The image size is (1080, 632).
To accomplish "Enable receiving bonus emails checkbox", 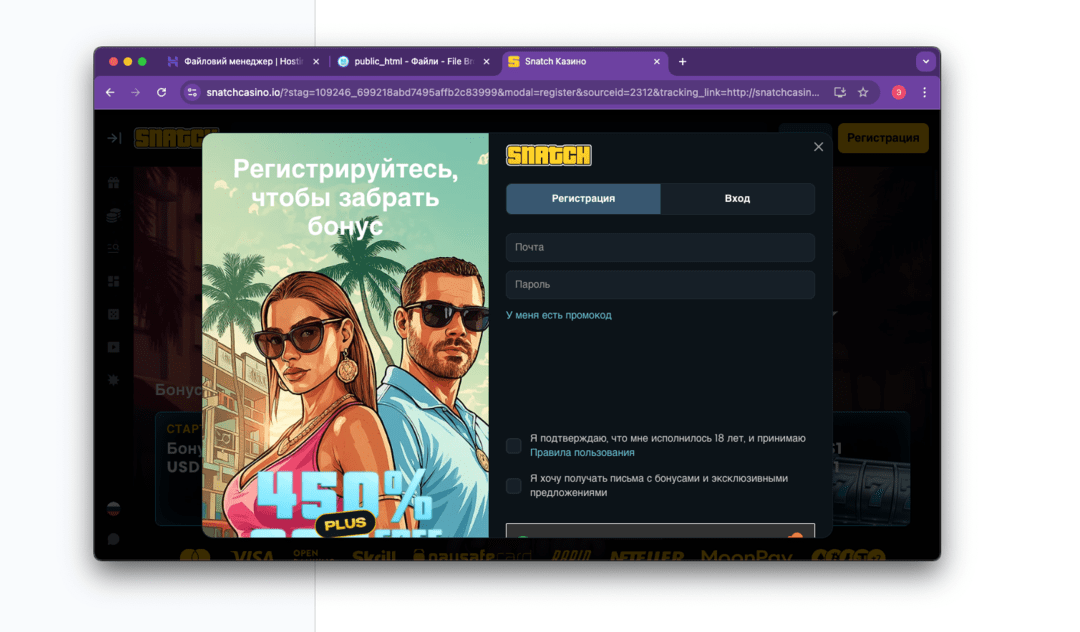I will click(515, 485).
